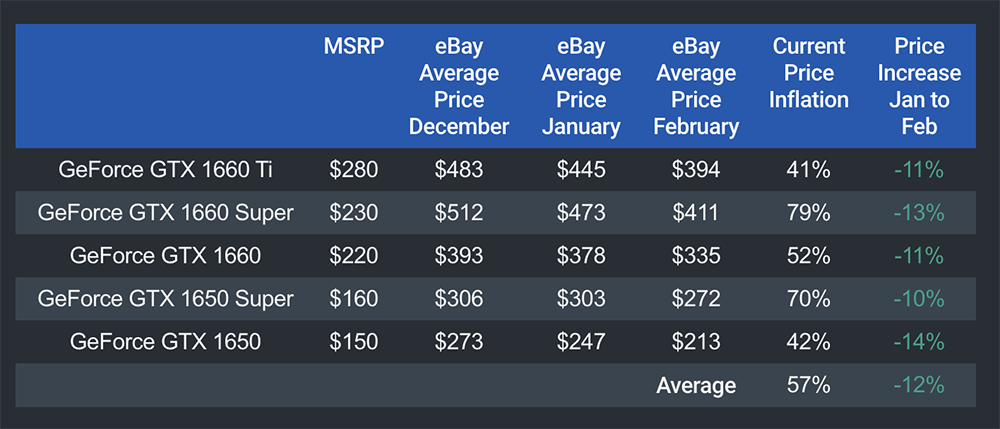The width and height of the screenshot is (1000, 429).
Task: Click the GeForce GTX 1660 Ti row label
Action: (x=165, y=170)
